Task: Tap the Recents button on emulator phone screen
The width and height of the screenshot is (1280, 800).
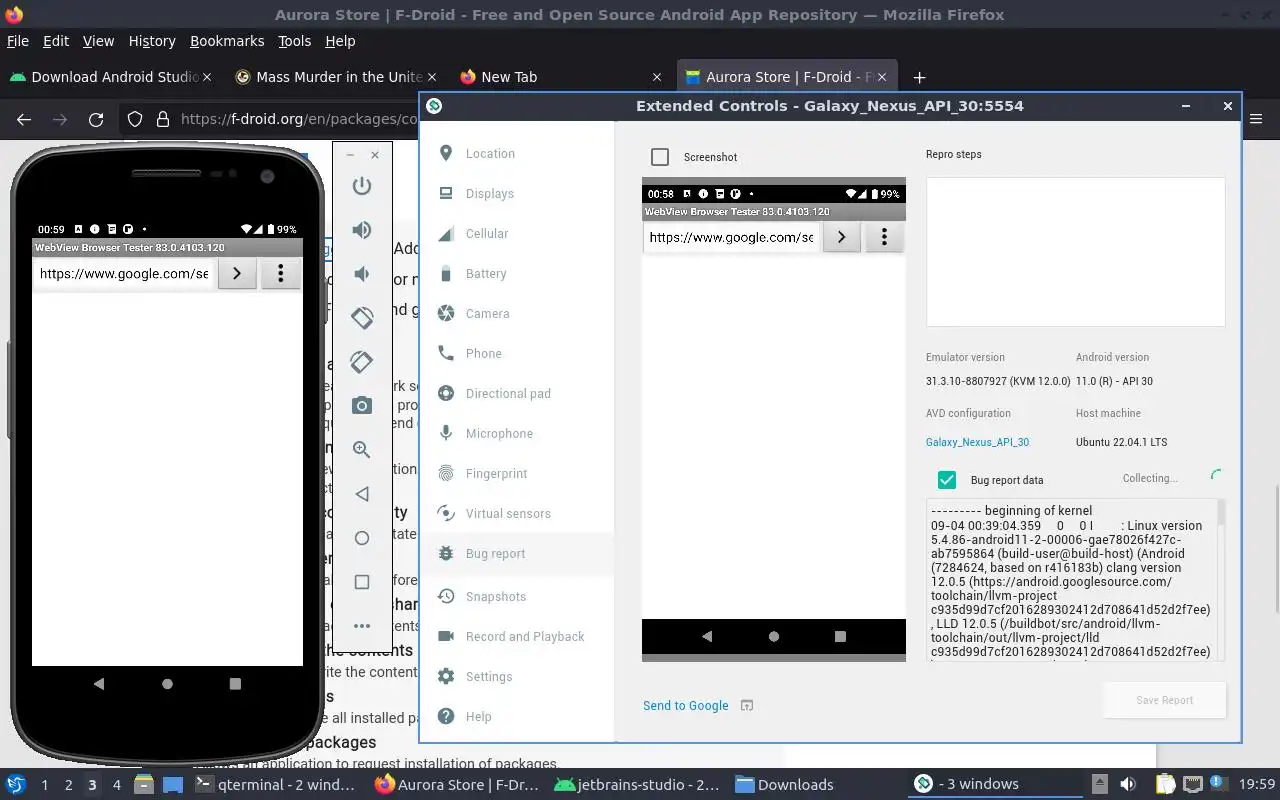Action: point(235,684)
